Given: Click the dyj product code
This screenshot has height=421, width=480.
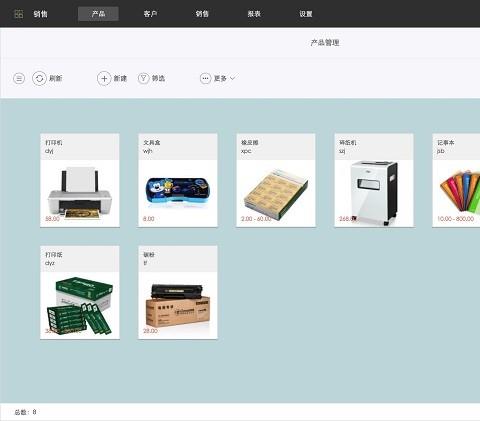Looking at the screenshot, I should pos(49,151).
